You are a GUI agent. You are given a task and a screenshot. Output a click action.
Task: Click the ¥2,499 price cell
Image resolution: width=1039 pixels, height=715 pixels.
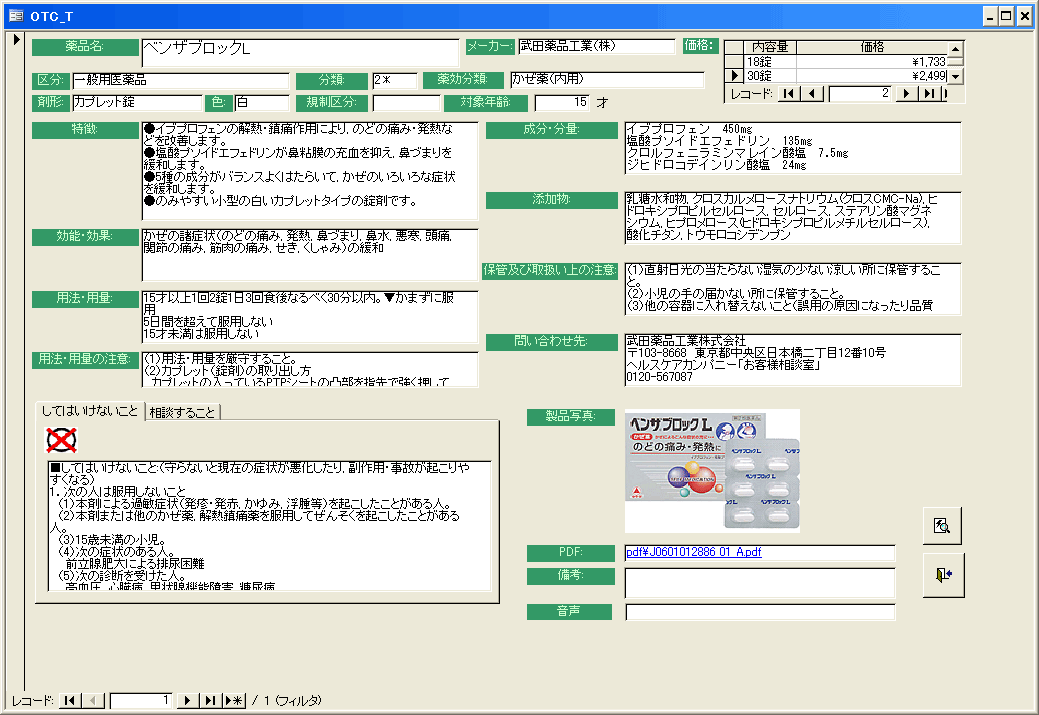coord(871,76)
